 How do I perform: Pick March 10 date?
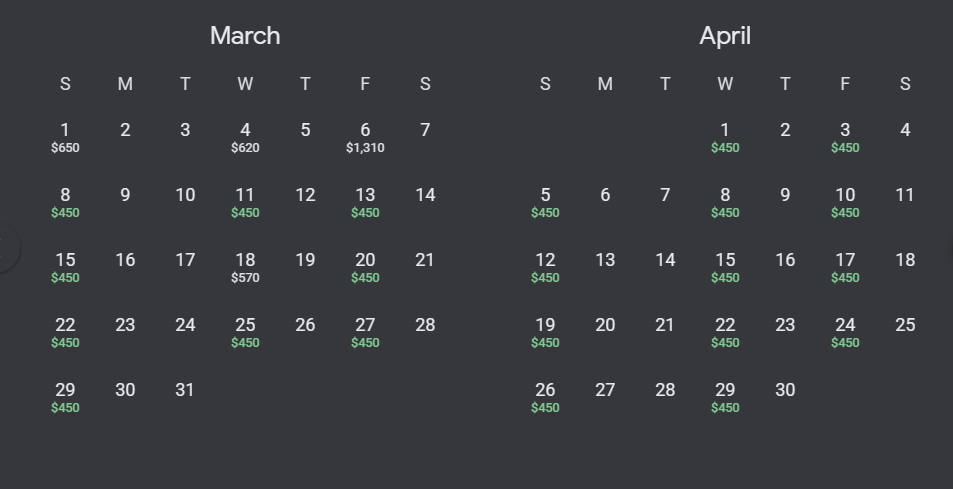[185, 195]
